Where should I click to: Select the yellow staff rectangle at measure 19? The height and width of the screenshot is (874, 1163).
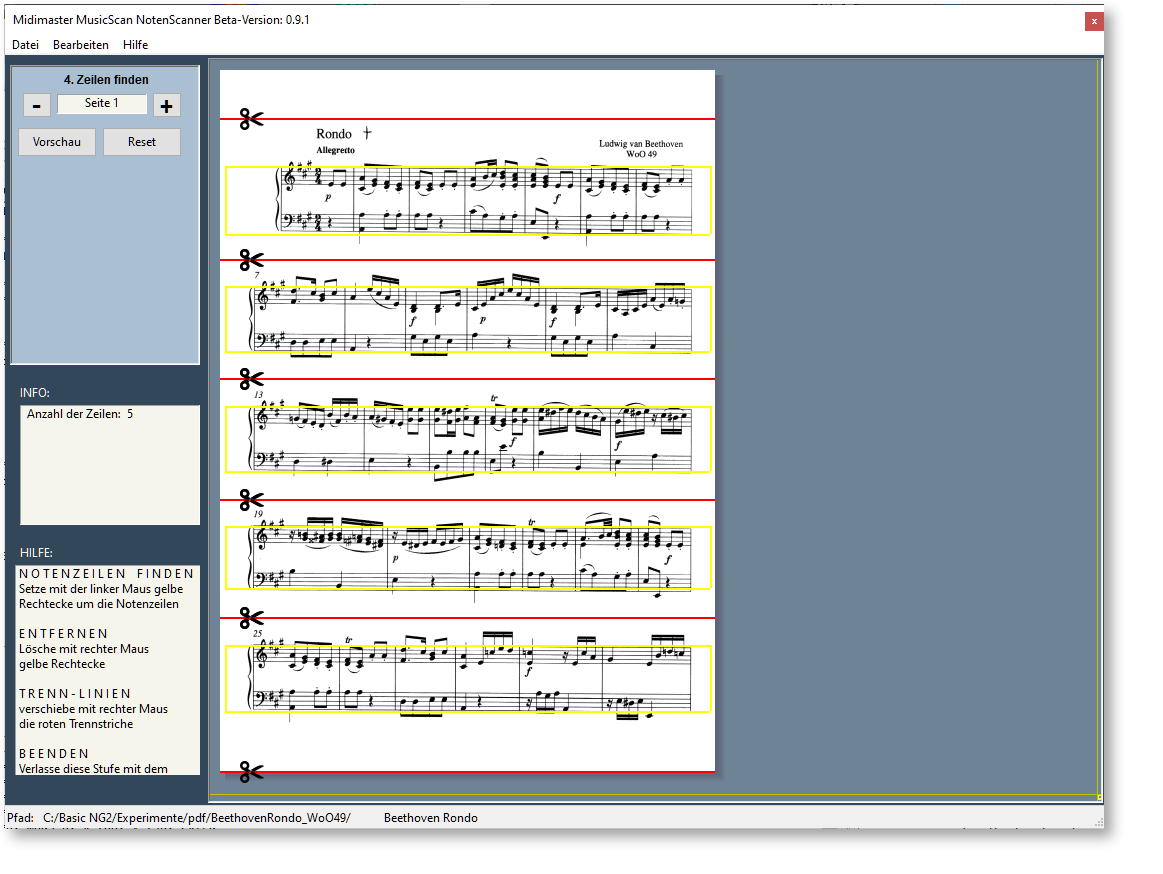468,558
